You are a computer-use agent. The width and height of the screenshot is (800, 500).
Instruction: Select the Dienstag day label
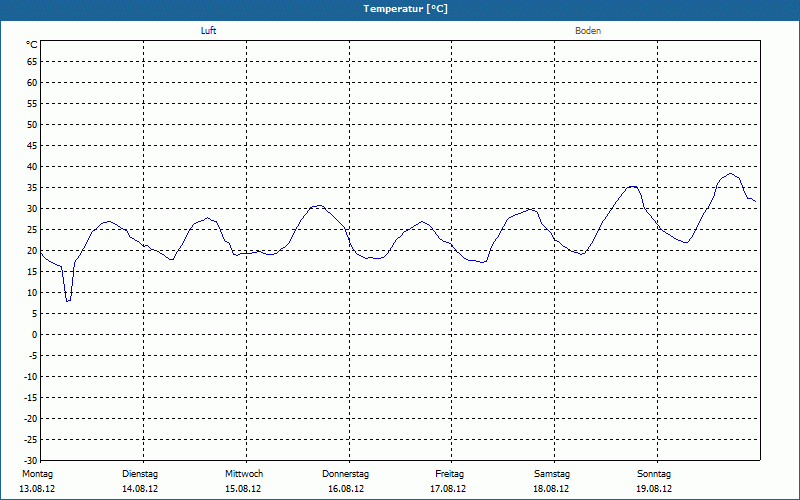pos(140,474)
